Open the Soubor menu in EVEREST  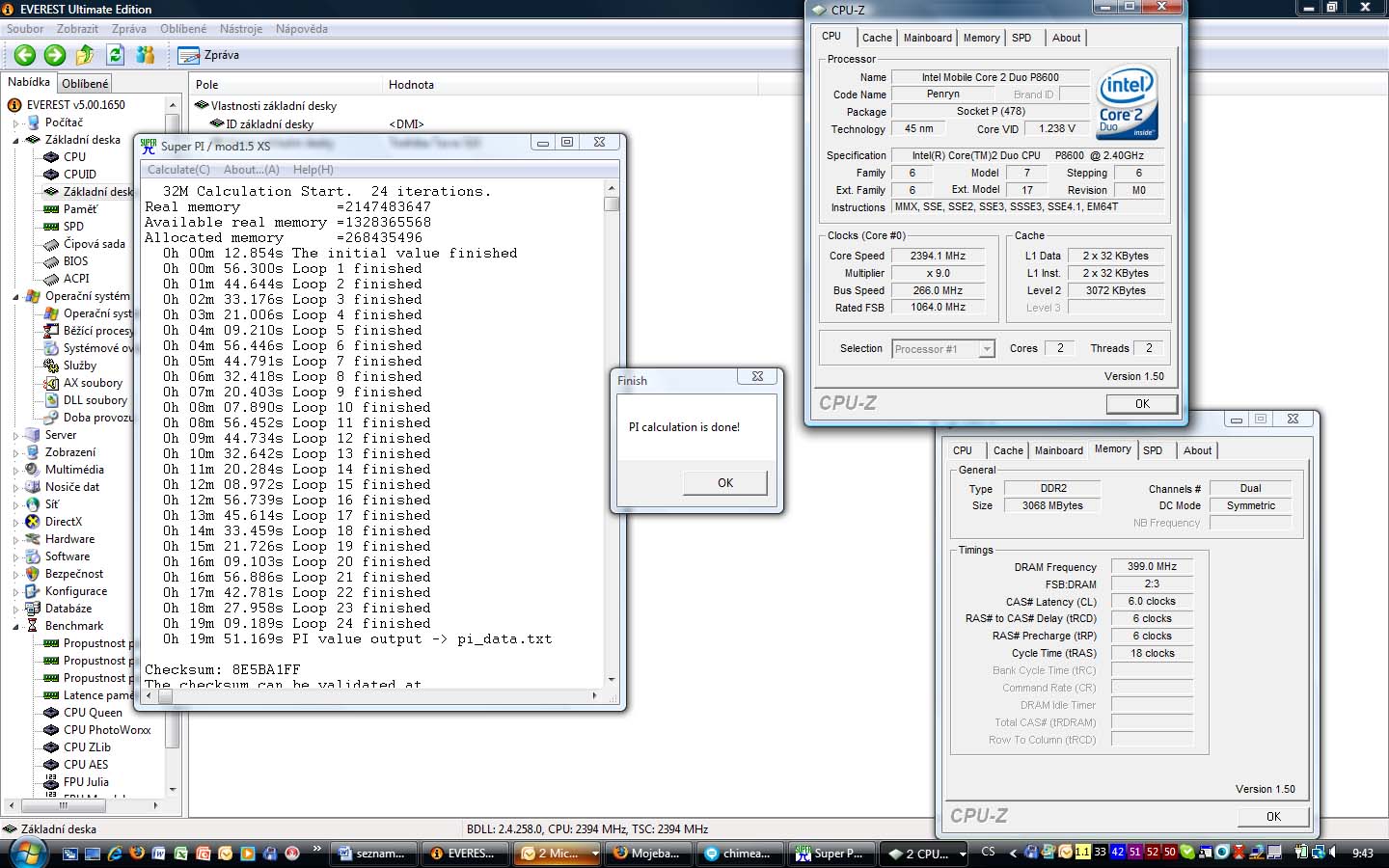25,29
